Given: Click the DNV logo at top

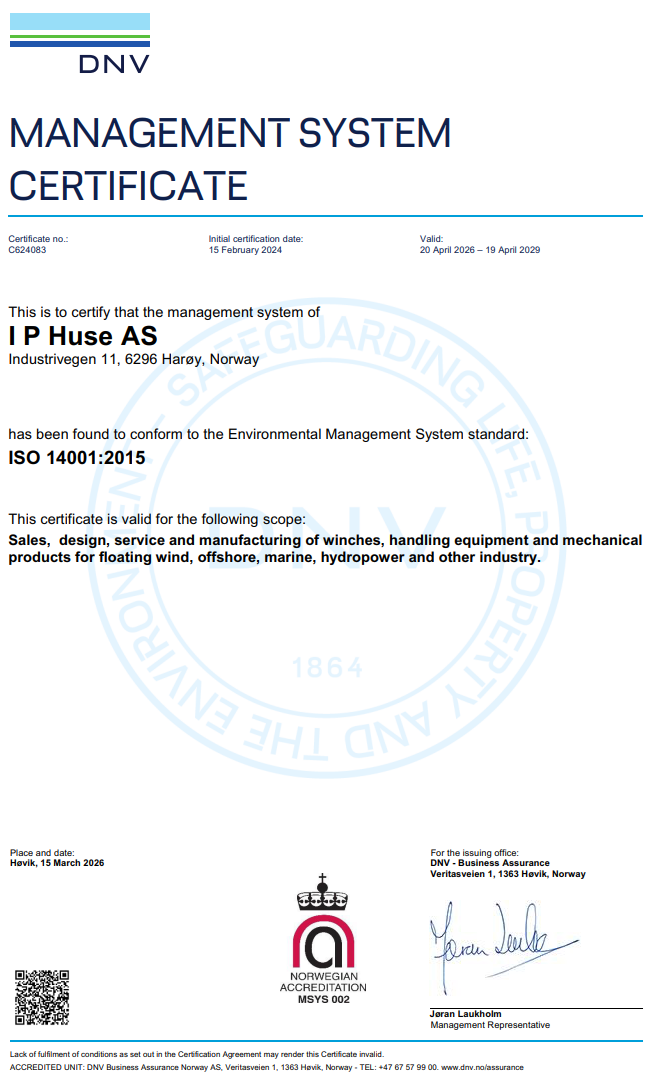Looking at the screenshot, I should point(80,43).
